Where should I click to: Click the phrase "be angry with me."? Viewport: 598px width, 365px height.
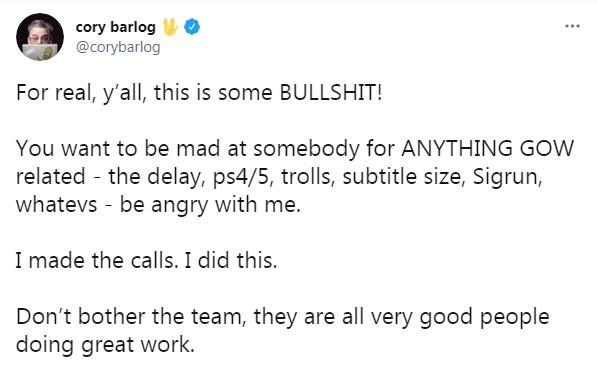210,206
